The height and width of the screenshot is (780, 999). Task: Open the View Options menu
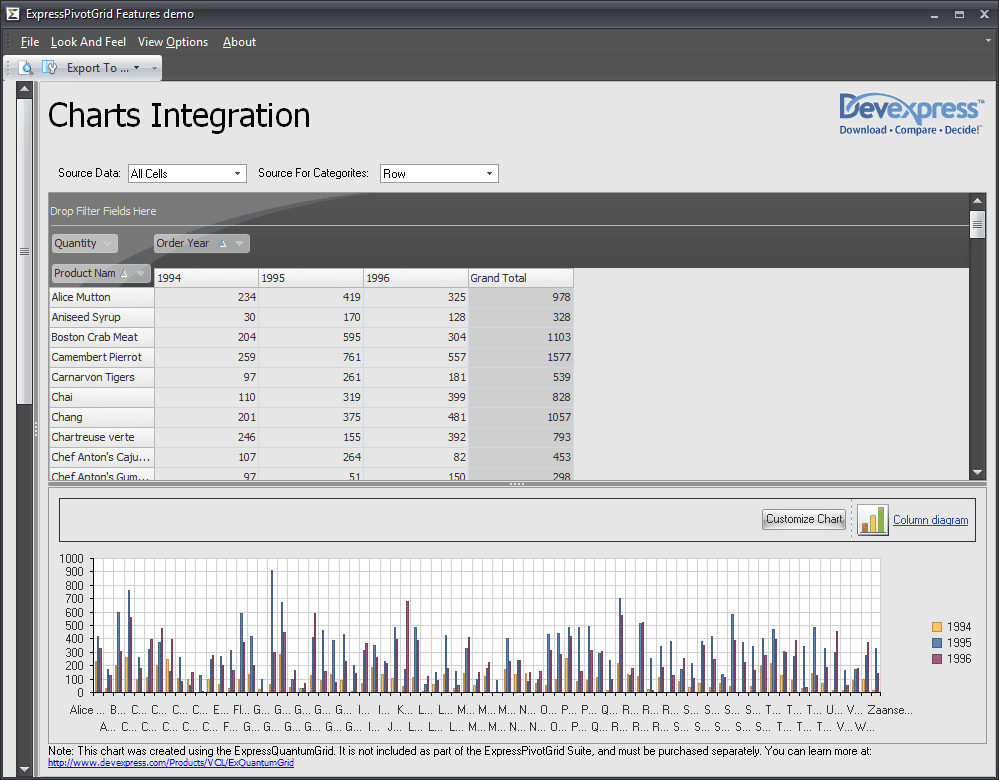point(173,42)
